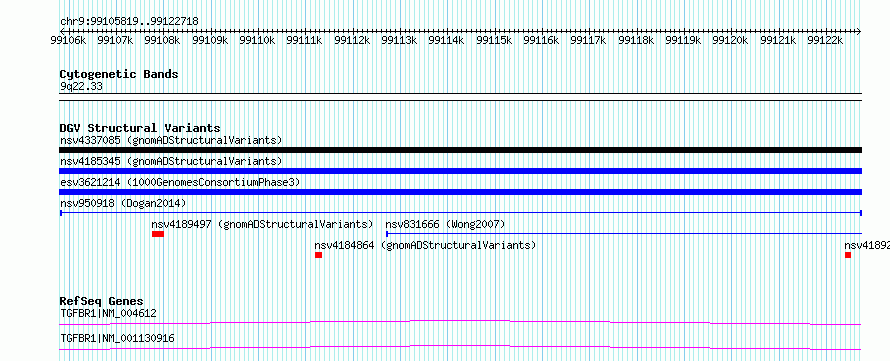
Task: Click the nsv950918 (Dogan2014) label
Action: pos(123,203)
